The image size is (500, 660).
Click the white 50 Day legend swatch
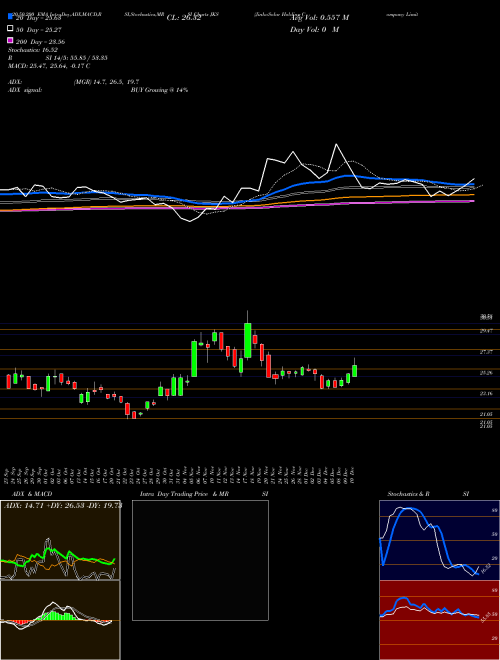click(x=10, y=29)
